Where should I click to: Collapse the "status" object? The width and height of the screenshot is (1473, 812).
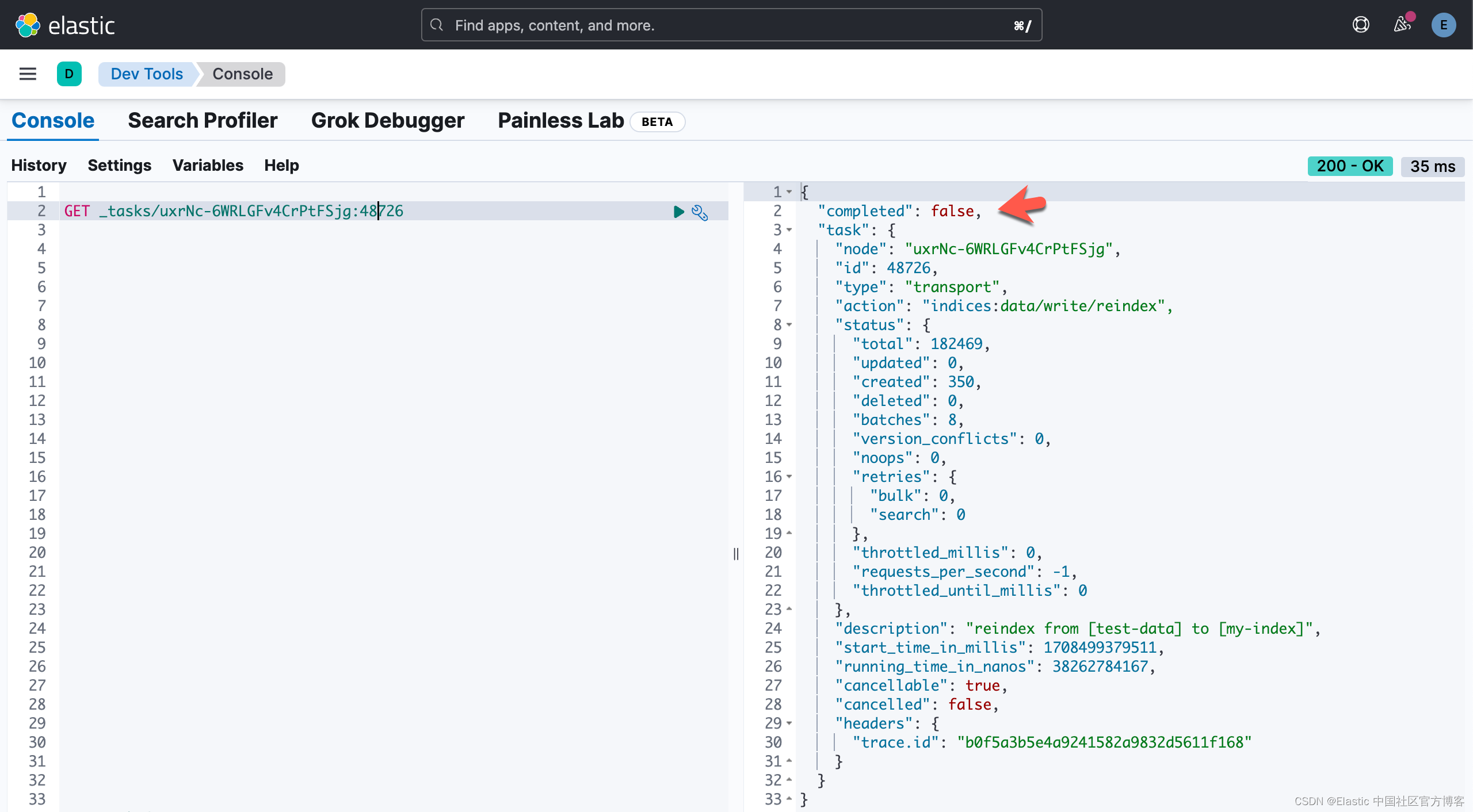pyautogui.click(x=788, y=325)
